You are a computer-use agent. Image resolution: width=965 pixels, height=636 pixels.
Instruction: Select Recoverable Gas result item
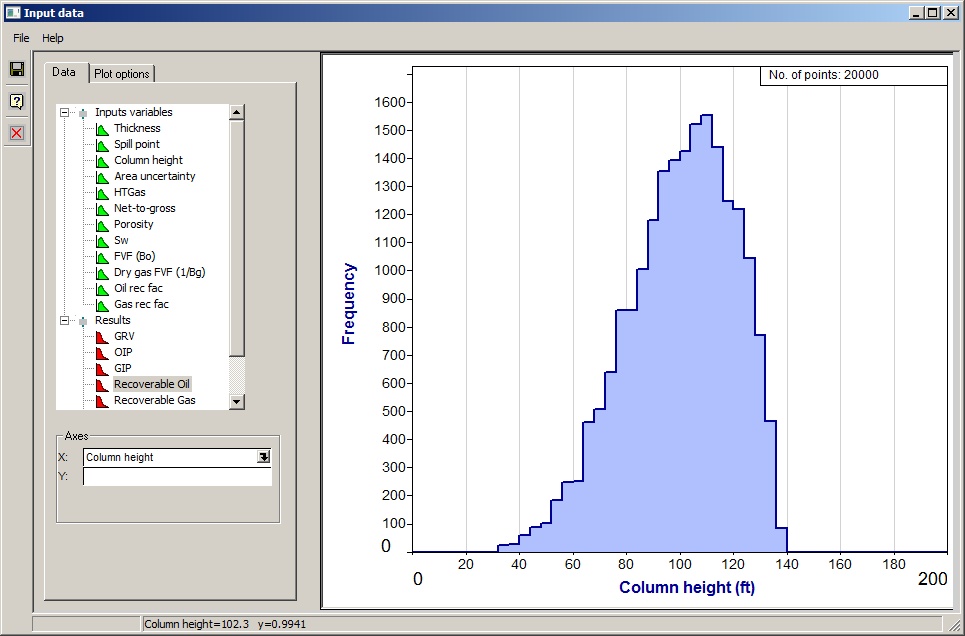(154, 400)
